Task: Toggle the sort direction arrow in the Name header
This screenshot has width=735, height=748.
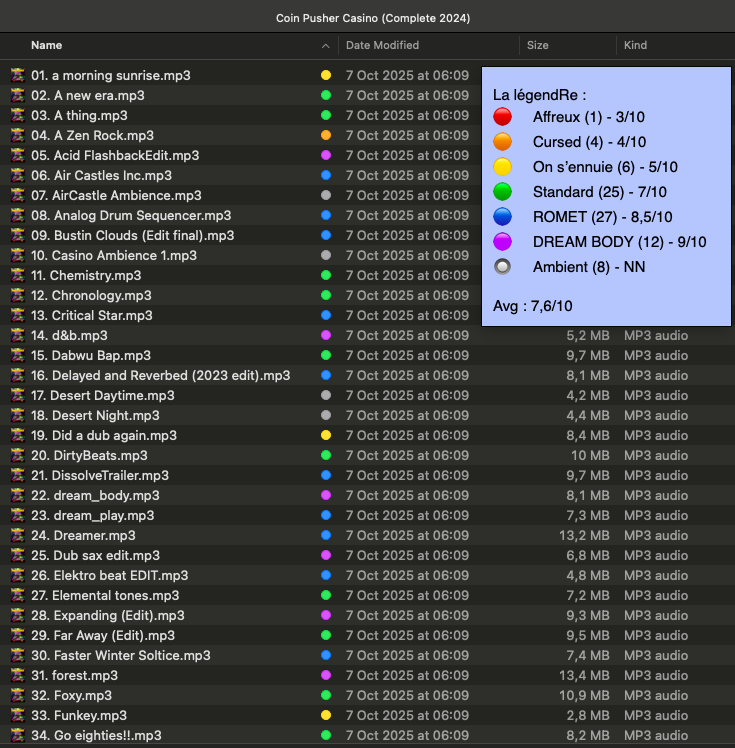Action: (x=325, y=46)
